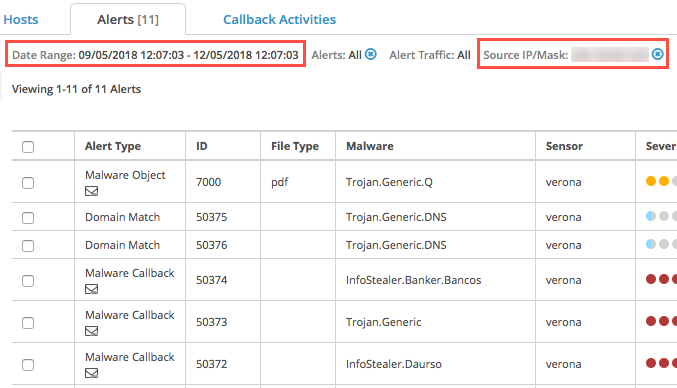The height and width of the screenshot is (388, 677).
Task: Check the select-all checkbox in table header
Action: pos(28,147)
